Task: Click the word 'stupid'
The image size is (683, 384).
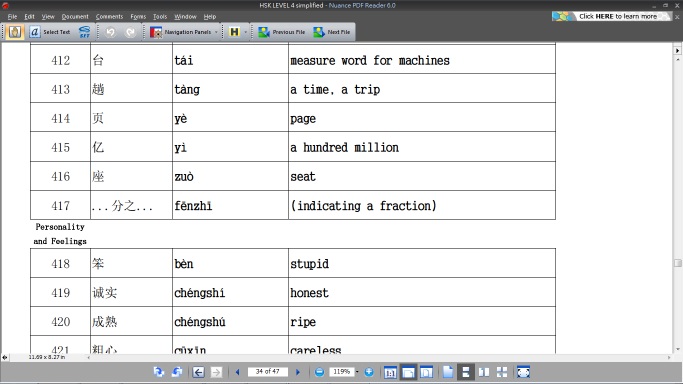Action: (310, 264)
